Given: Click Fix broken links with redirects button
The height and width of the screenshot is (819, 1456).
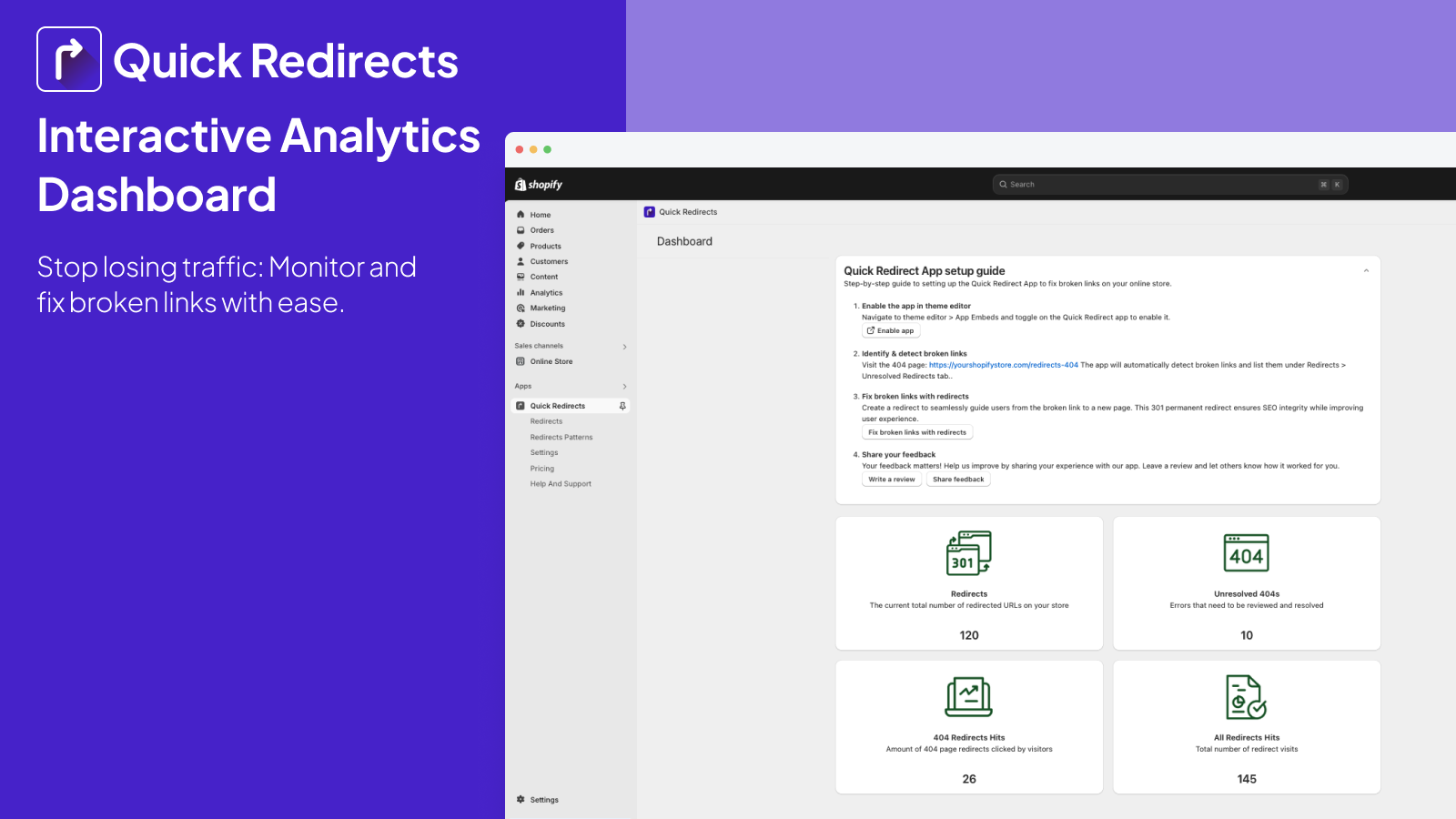Looking at the screenshot, I should (917, 432).
